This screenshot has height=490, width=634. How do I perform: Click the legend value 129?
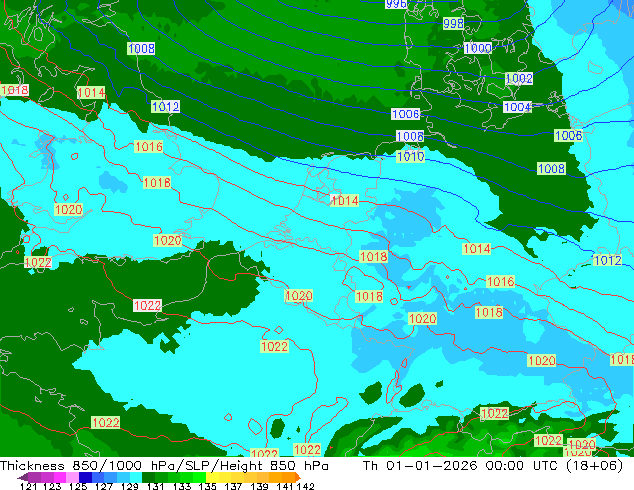[x=130, y=486]
